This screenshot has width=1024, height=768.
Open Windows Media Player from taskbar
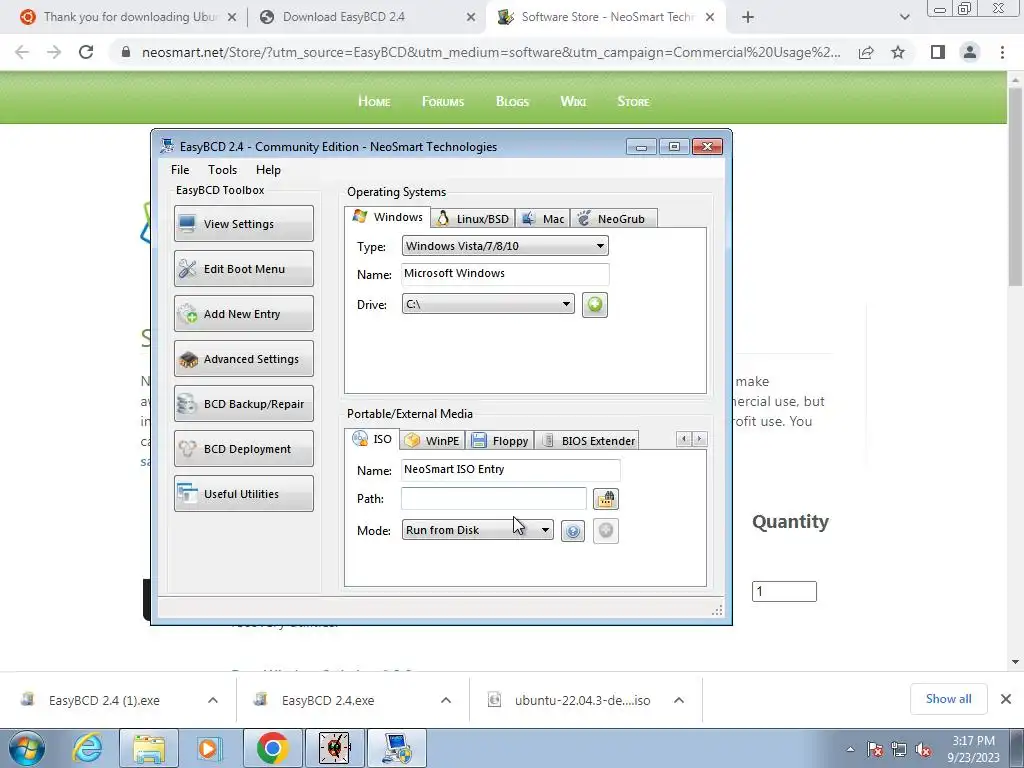click(x=209, y=748)
